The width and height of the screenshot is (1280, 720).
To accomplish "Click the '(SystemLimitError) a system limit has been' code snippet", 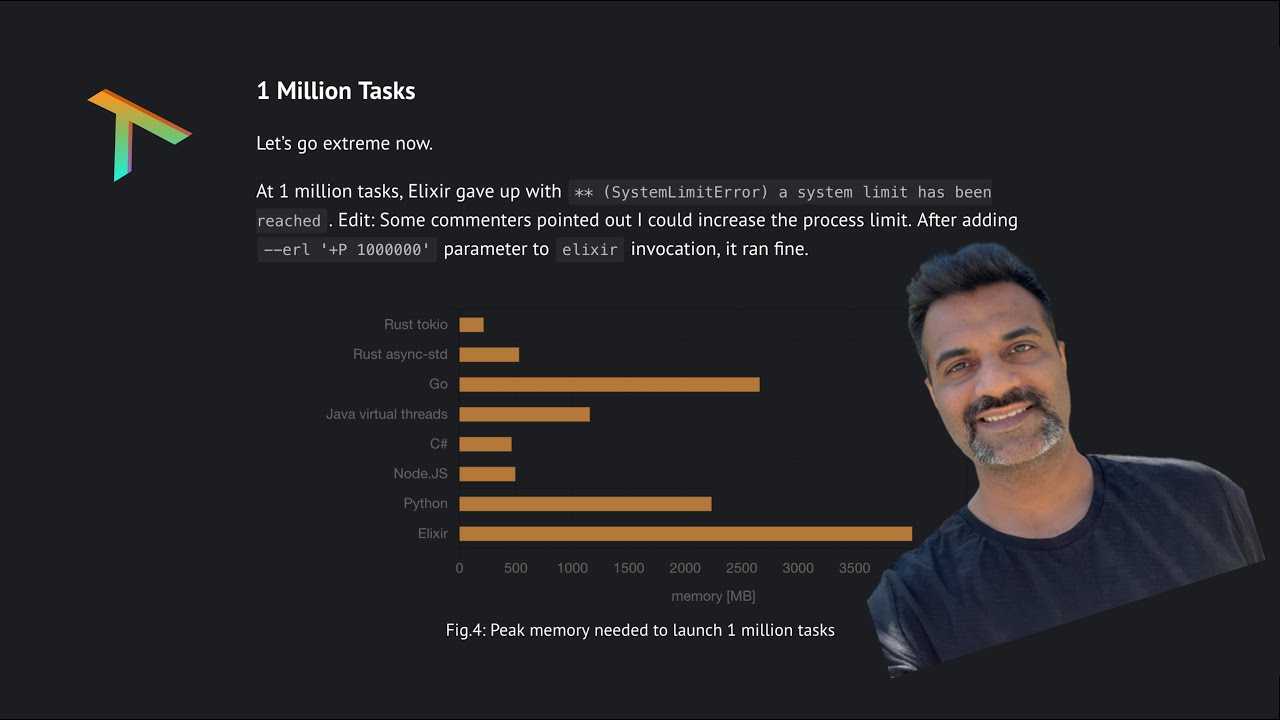I will pos(783,192).
